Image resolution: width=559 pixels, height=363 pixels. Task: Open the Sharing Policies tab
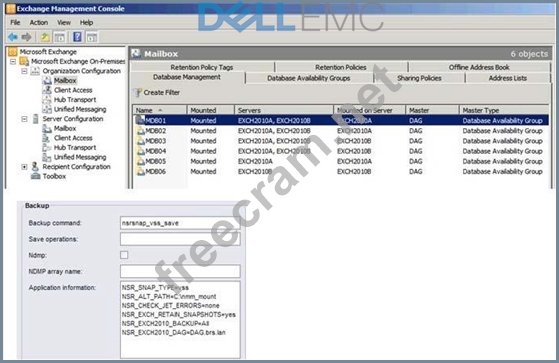[x=419, y=78]
